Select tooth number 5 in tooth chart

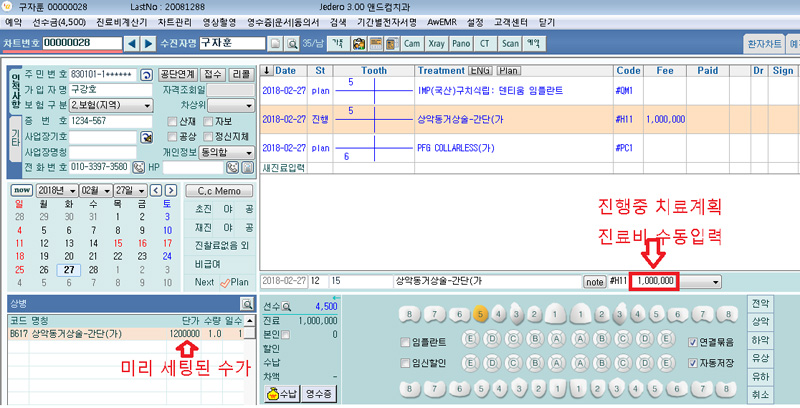[x=481, y=315]
